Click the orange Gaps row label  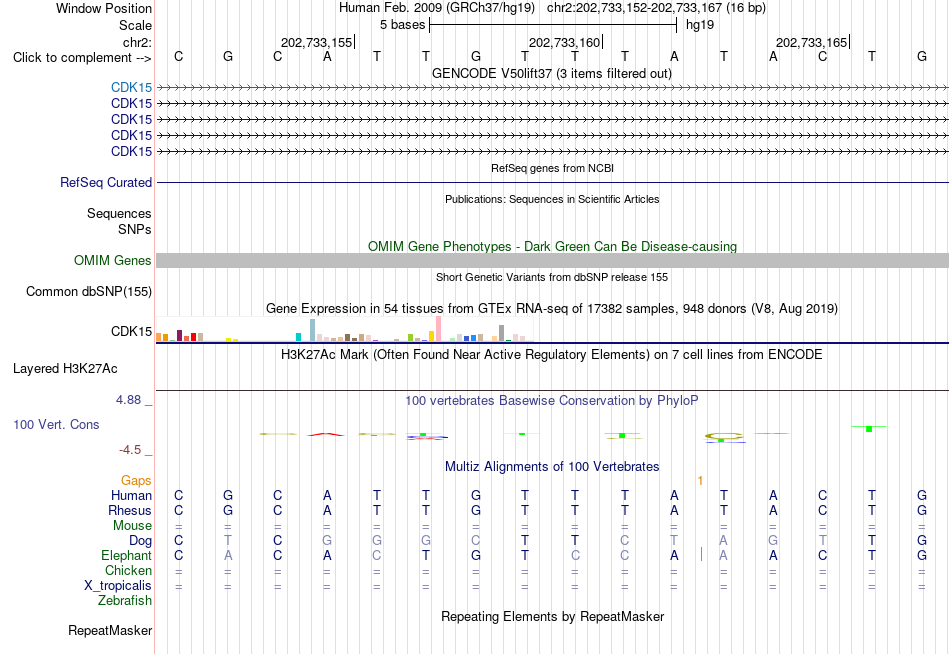click(136, 481)
